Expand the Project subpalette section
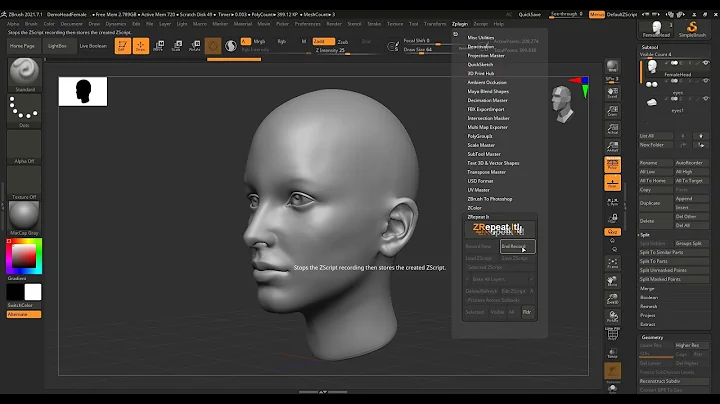 647,315
